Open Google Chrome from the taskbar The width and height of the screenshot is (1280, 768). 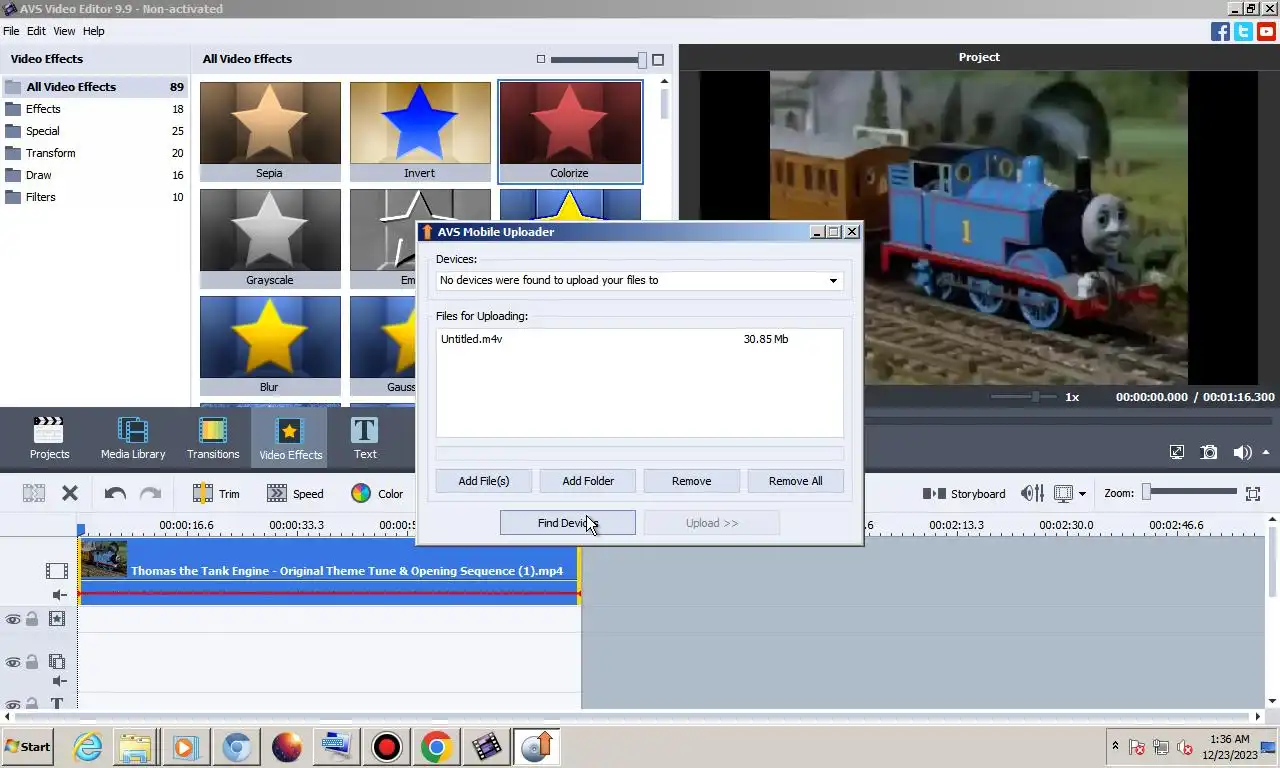(x=436, y=747)
